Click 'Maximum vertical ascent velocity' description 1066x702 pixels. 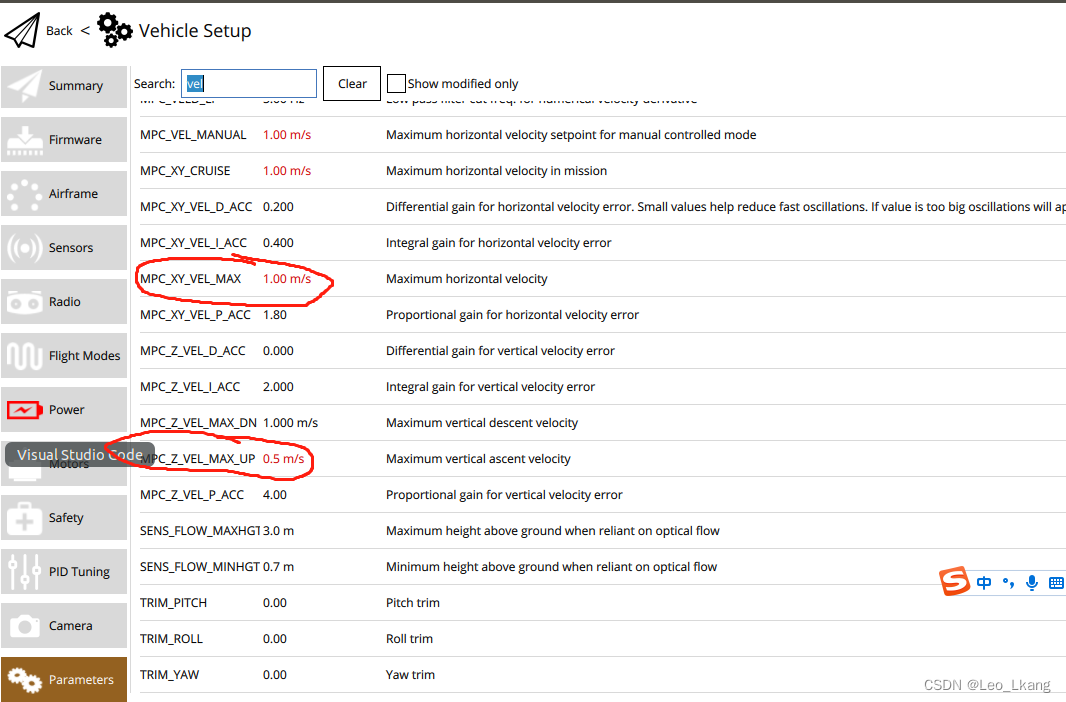point(478,459)
